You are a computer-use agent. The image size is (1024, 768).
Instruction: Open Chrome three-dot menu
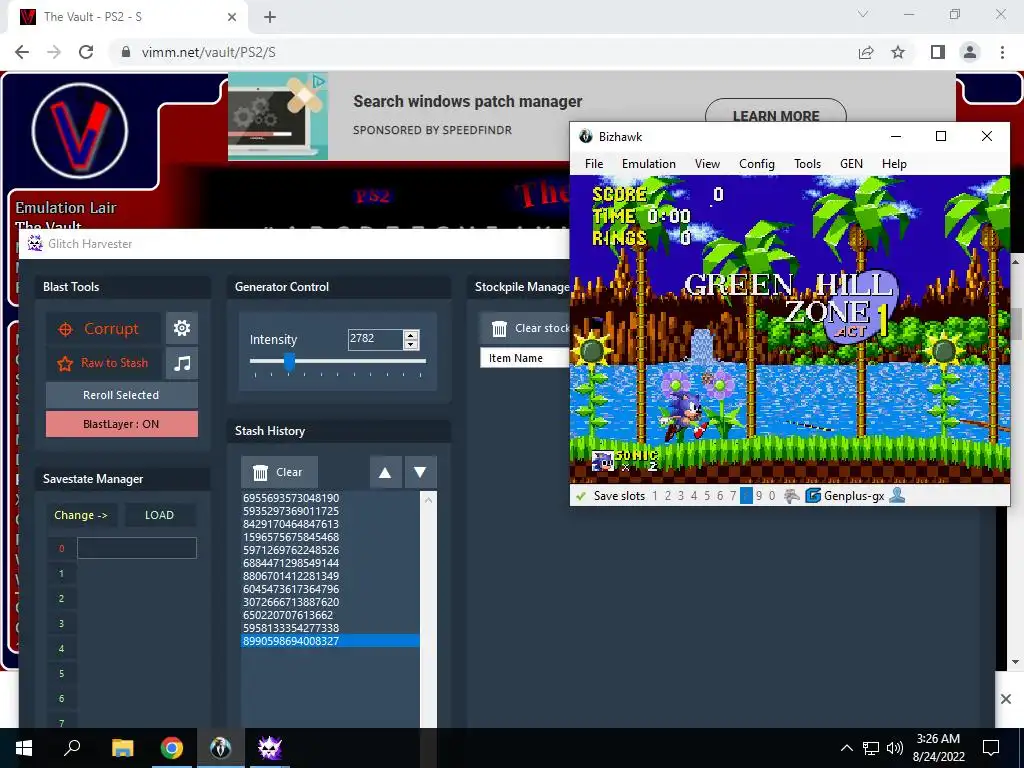pyautogui.click(x=1002, y=52)
